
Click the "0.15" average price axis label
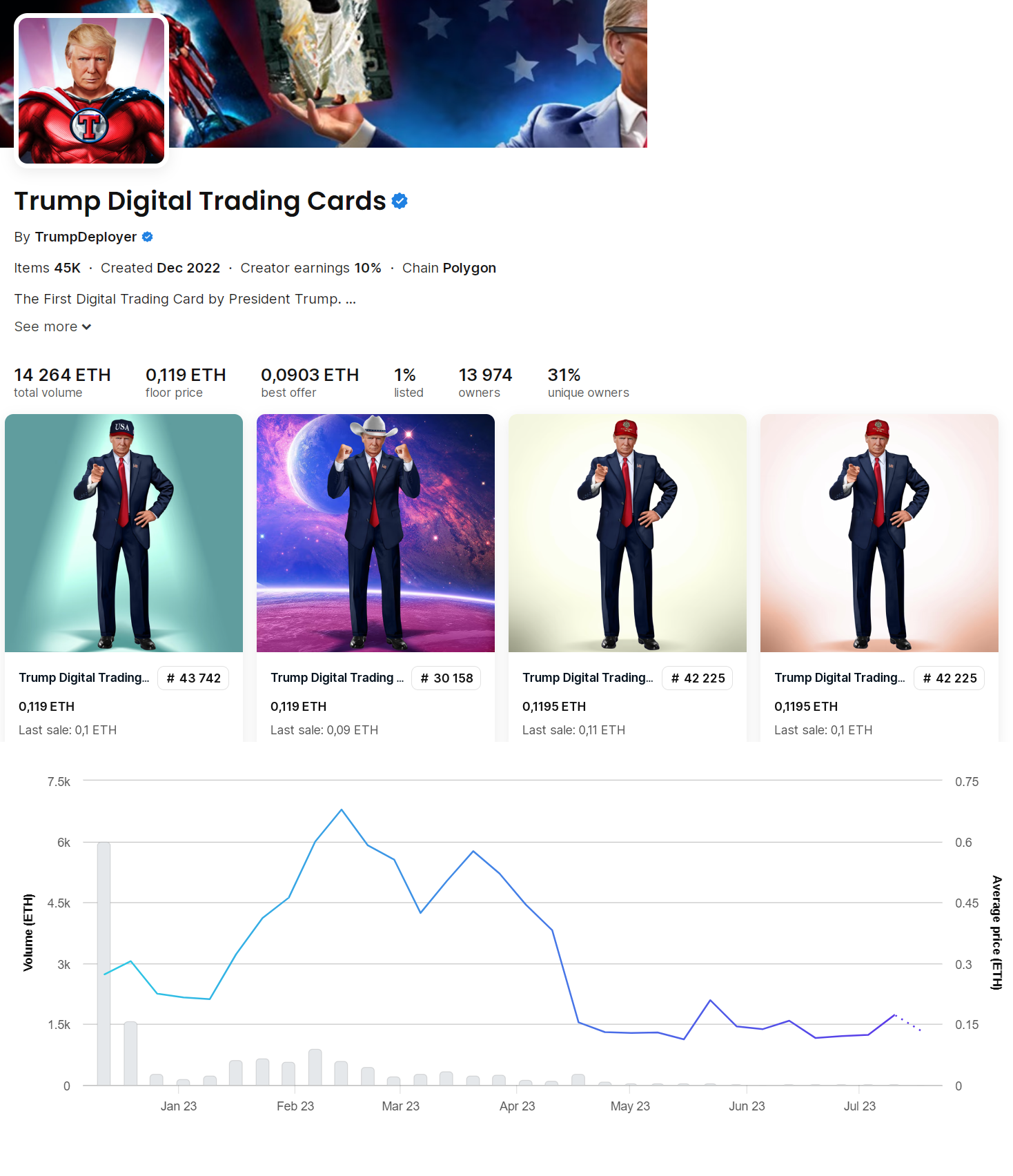(967, 1025)
